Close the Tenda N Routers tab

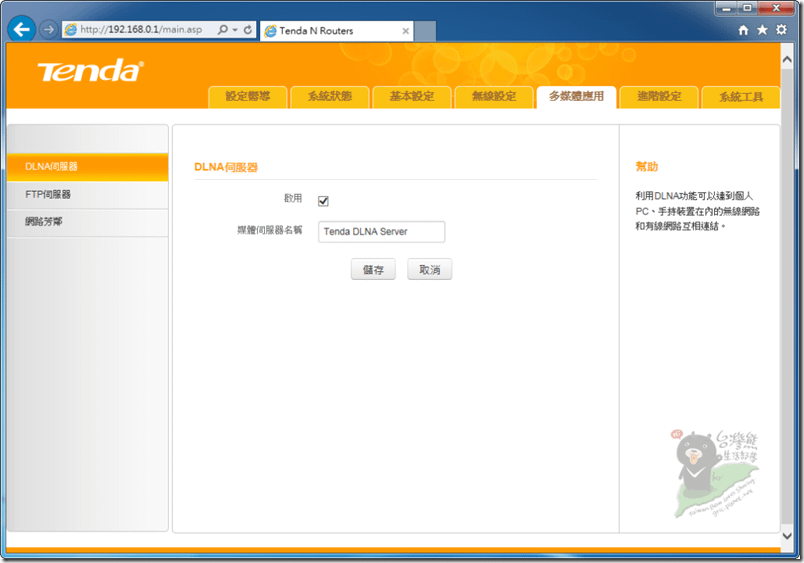(x=406, y=31)
